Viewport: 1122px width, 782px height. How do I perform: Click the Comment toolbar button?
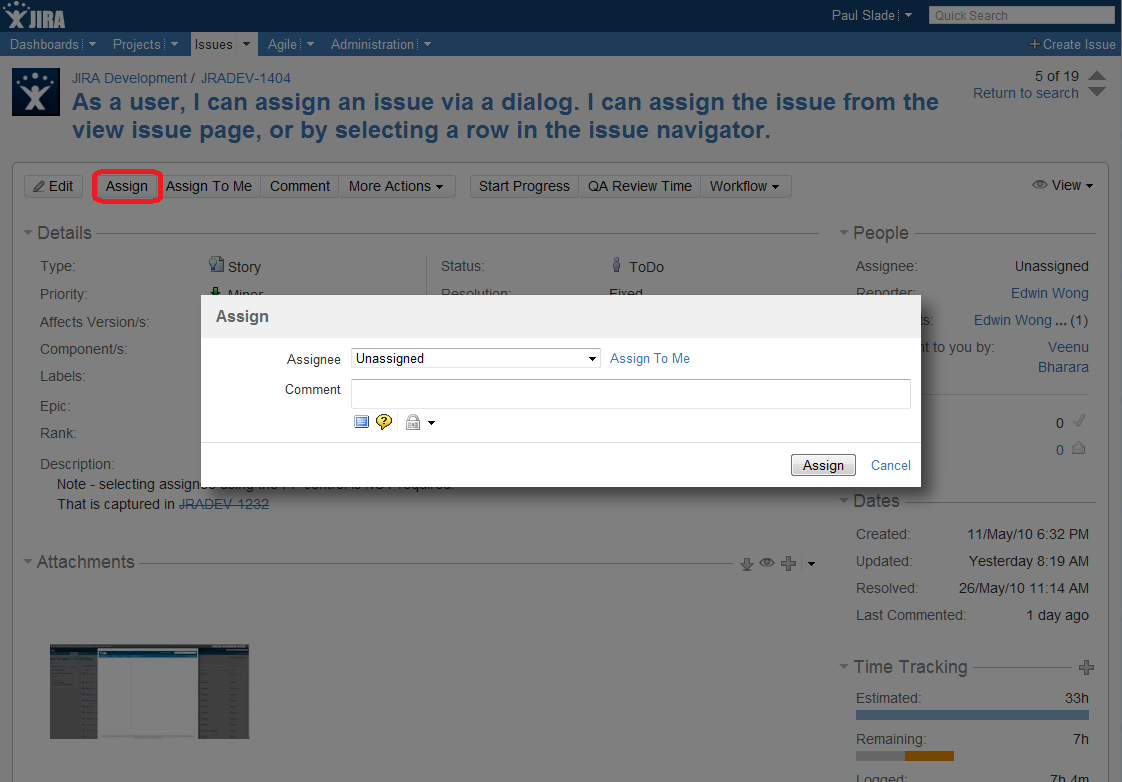point(300,186)
